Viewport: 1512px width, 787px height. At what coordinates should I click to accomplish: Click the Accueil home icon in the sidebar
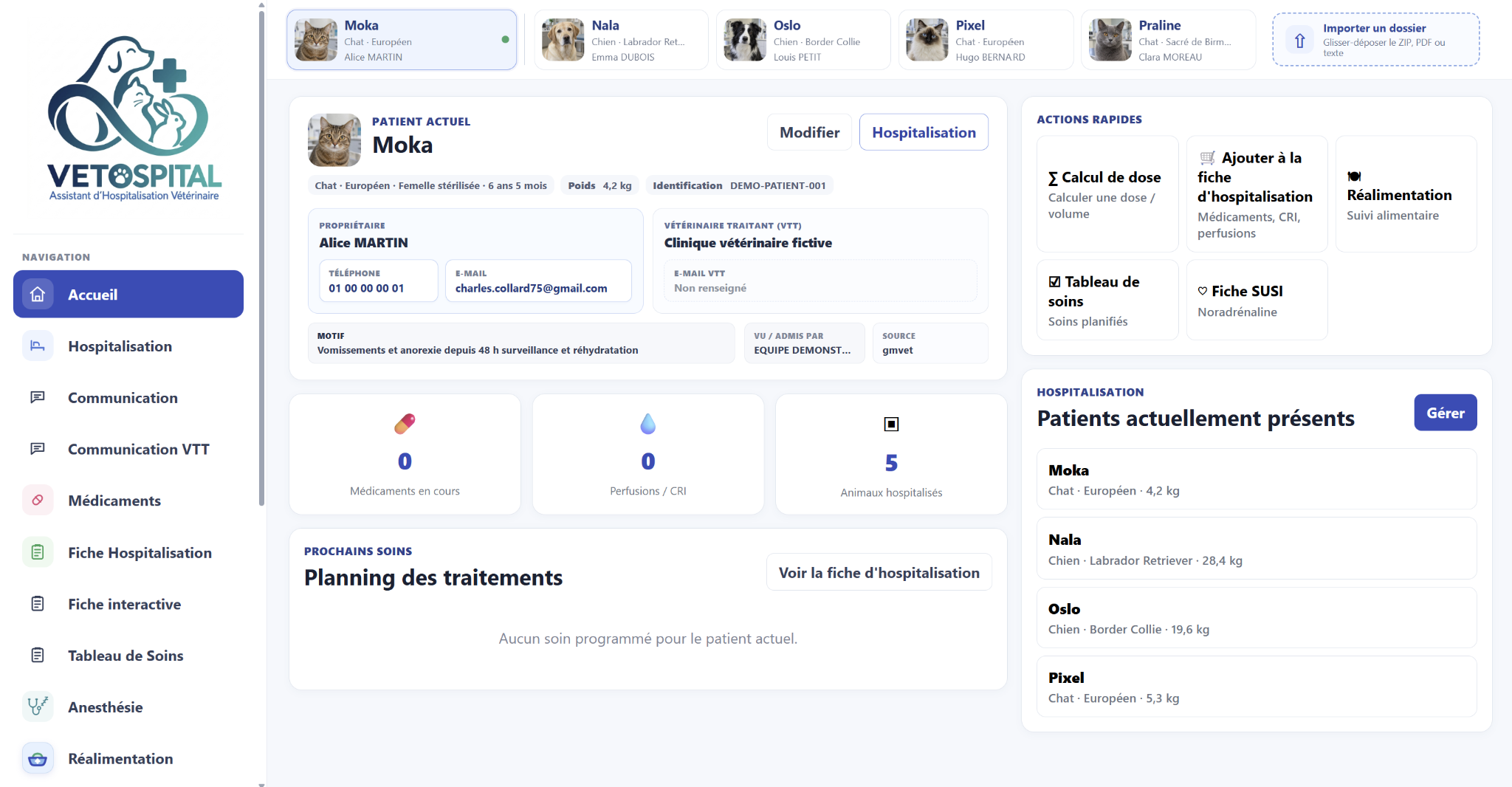click(x=38, y=295)
